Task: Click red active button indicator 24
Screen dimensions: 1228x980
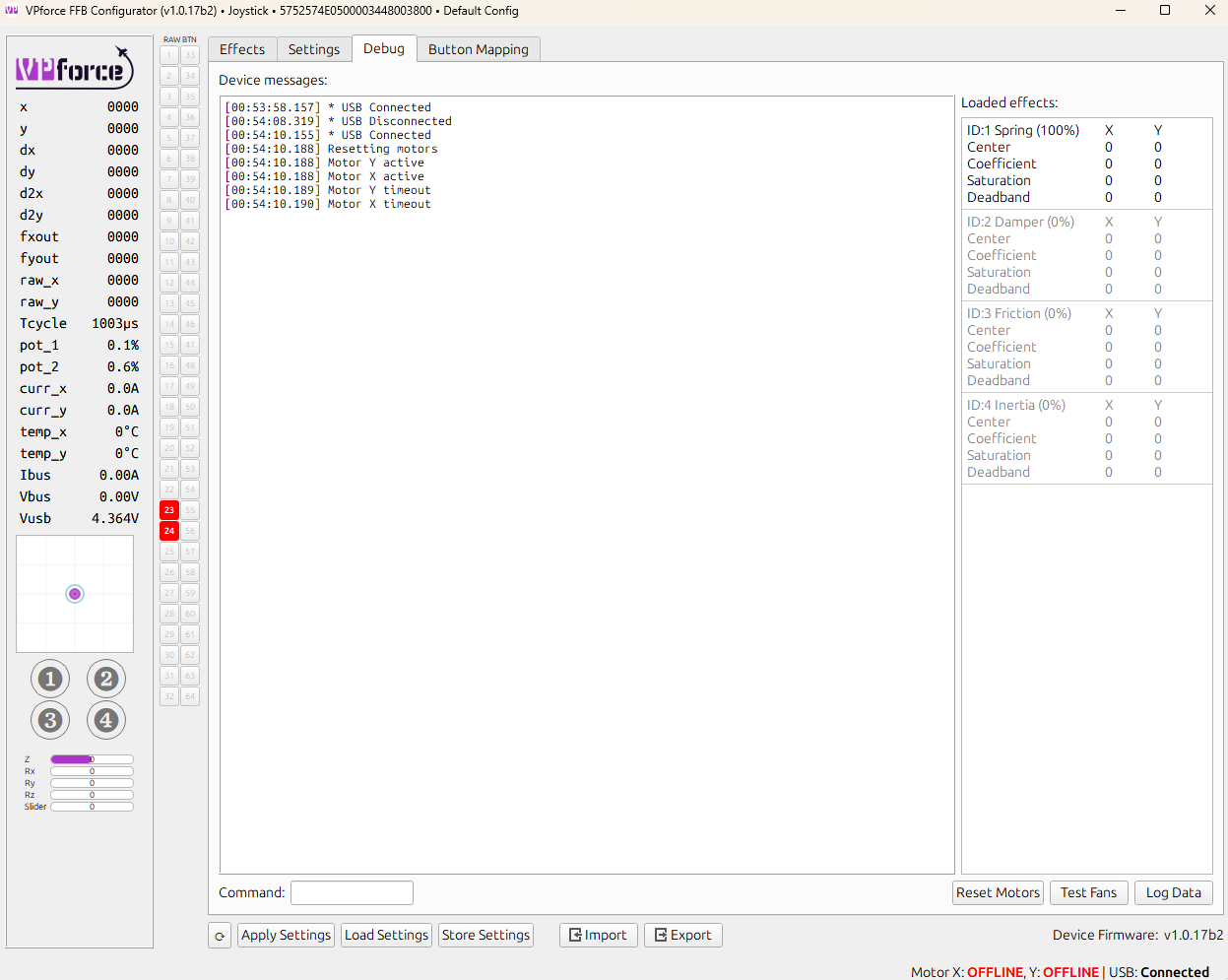Action: point(169,531)
